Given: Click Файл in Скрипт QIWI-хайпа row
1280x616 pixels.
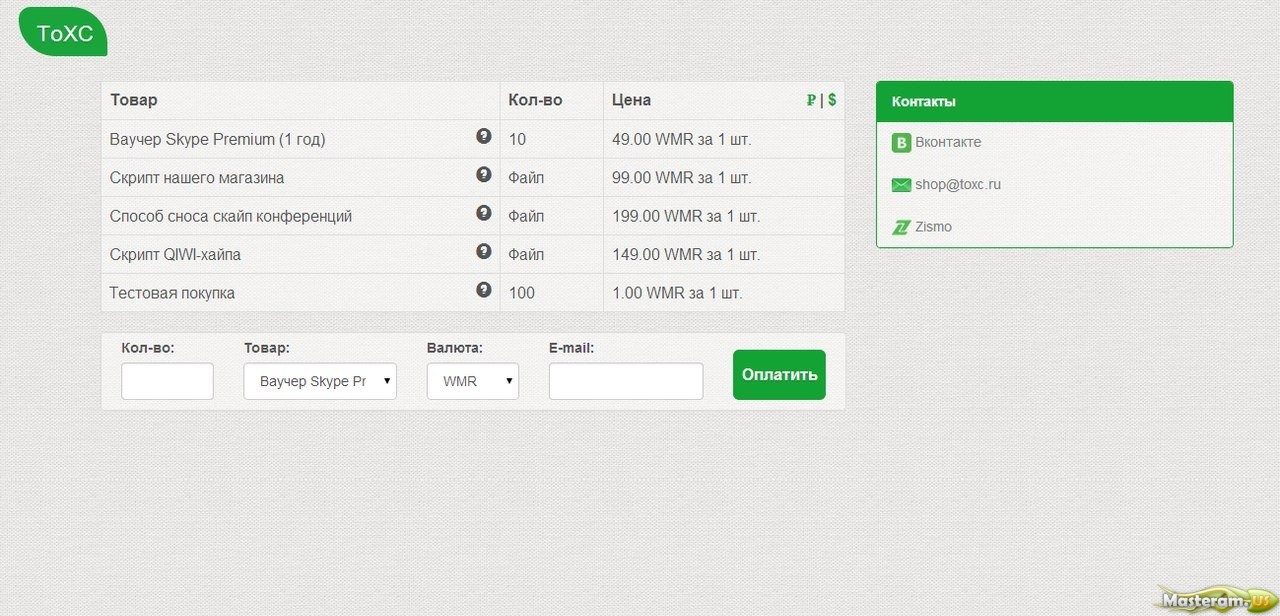Looking at the screenshot, I should [526, 255].
